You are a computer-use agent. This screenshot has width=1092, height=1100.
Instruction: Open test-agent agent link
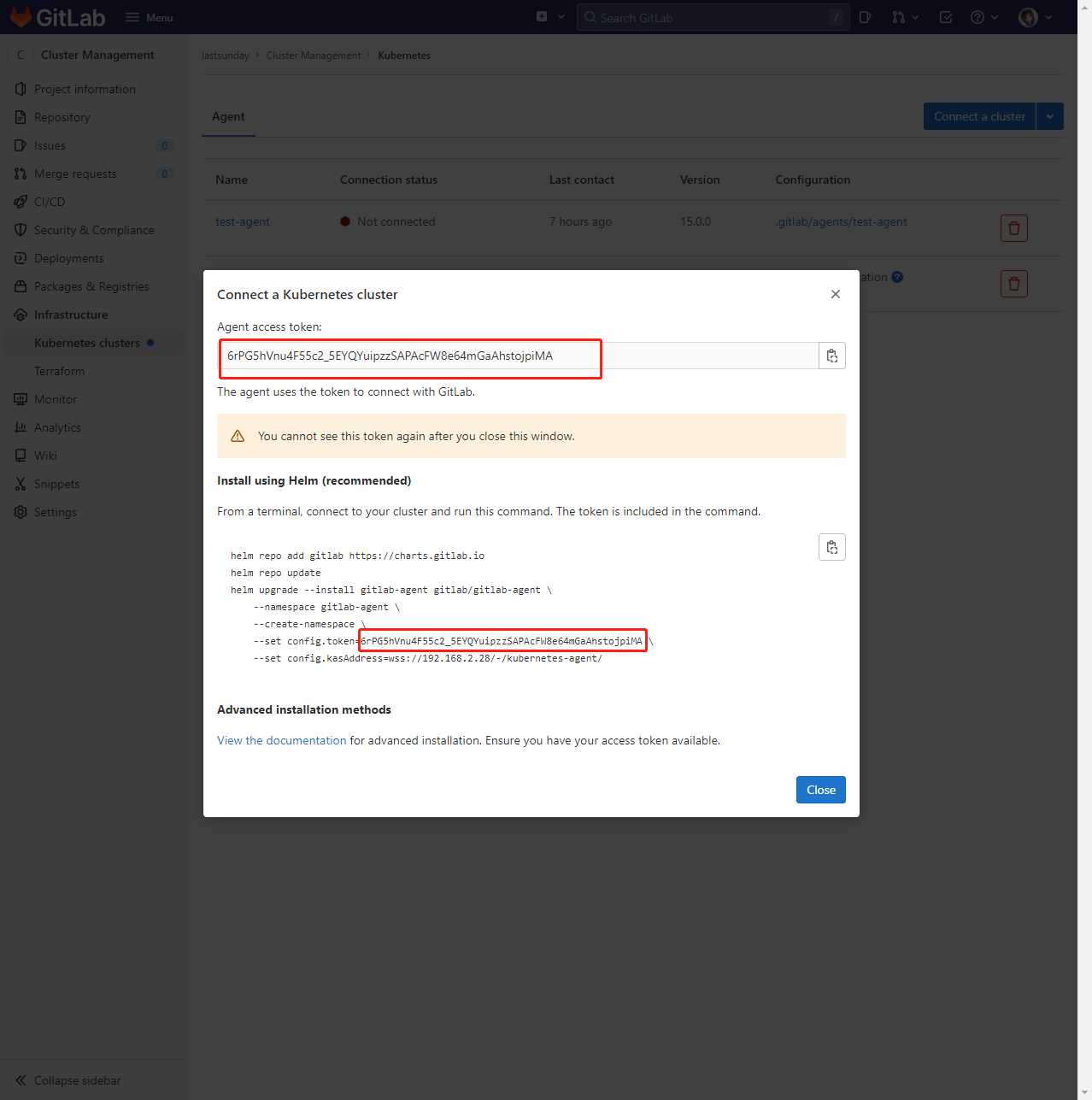(x=243, y=221)
